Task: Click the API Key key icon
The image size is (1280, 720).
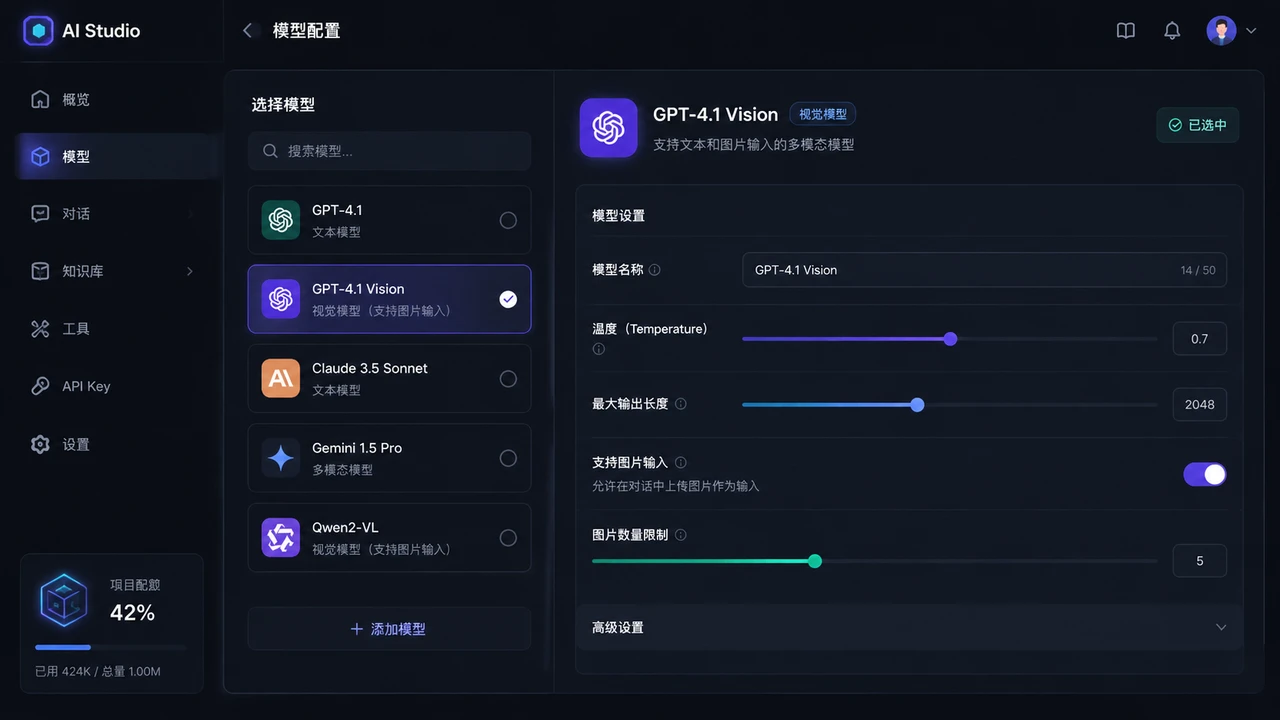Action: coord(40,386)
